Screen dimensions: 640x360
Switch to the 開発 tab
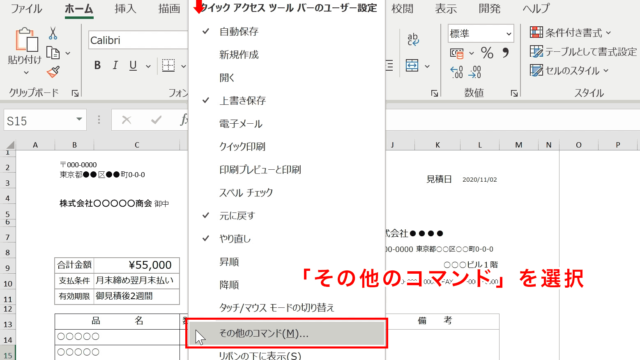(489, 9)
